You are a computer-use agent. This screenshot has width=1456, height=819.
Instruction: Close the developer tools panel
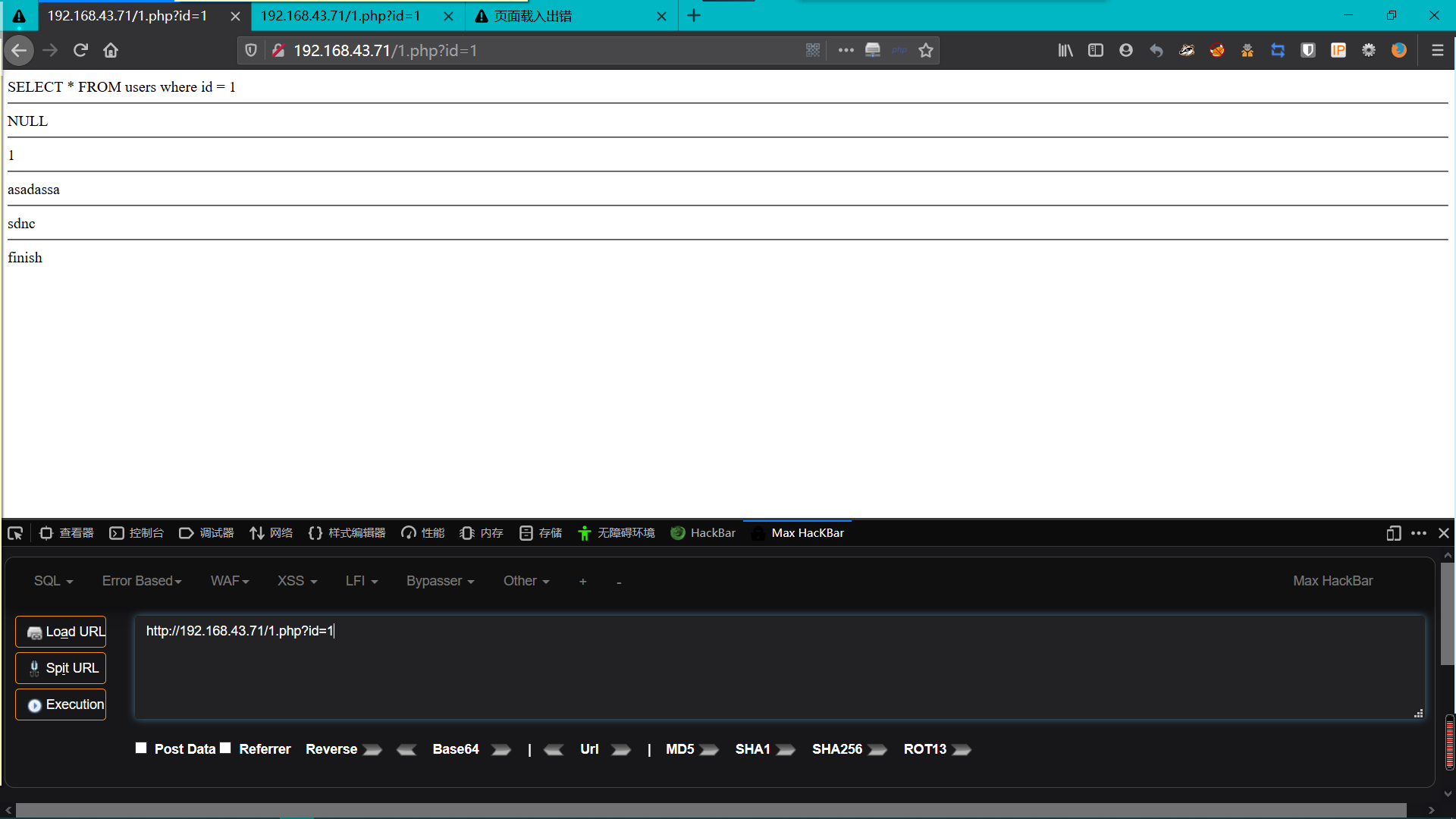click(x=1444, y=533)
